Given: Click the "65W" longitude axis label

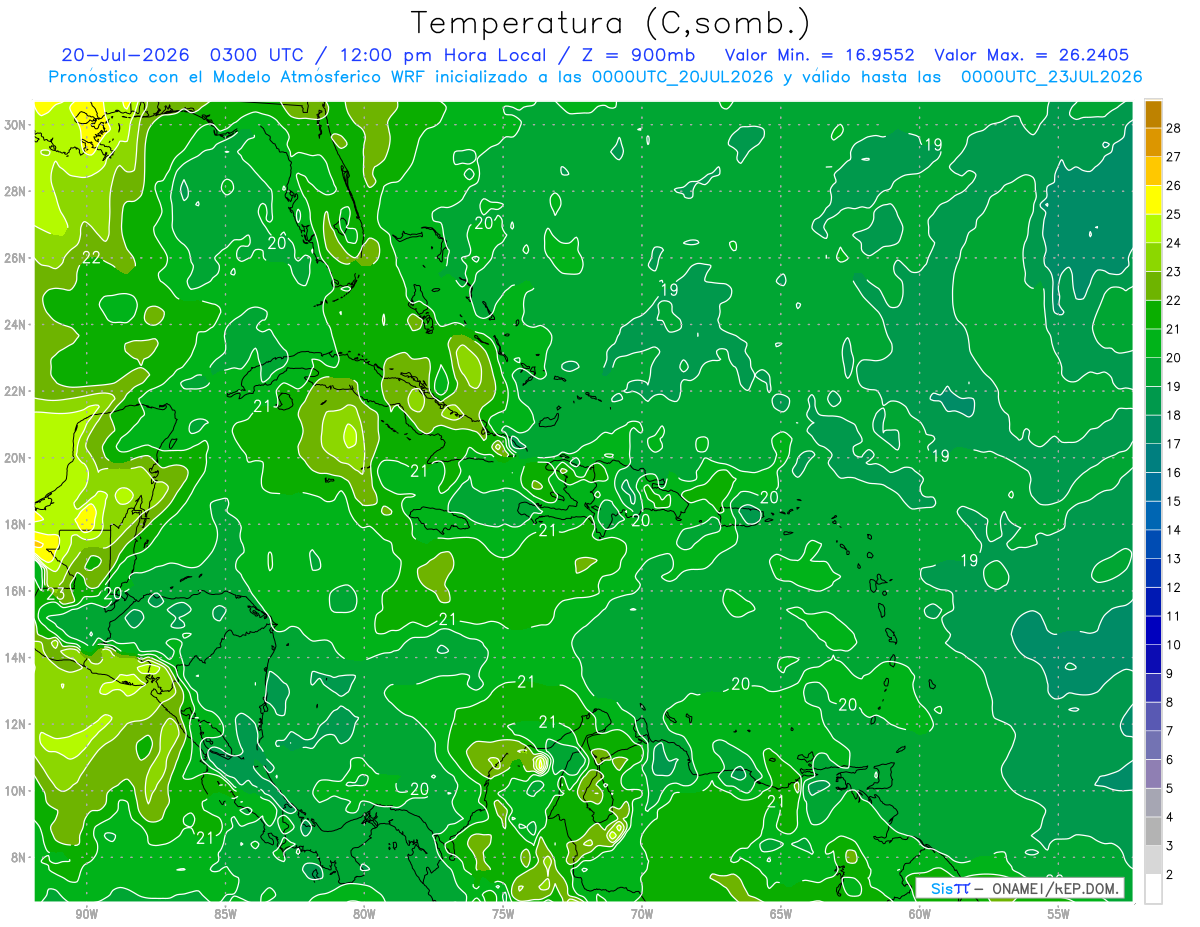Looking at the screenshot, I should [781, 914].
